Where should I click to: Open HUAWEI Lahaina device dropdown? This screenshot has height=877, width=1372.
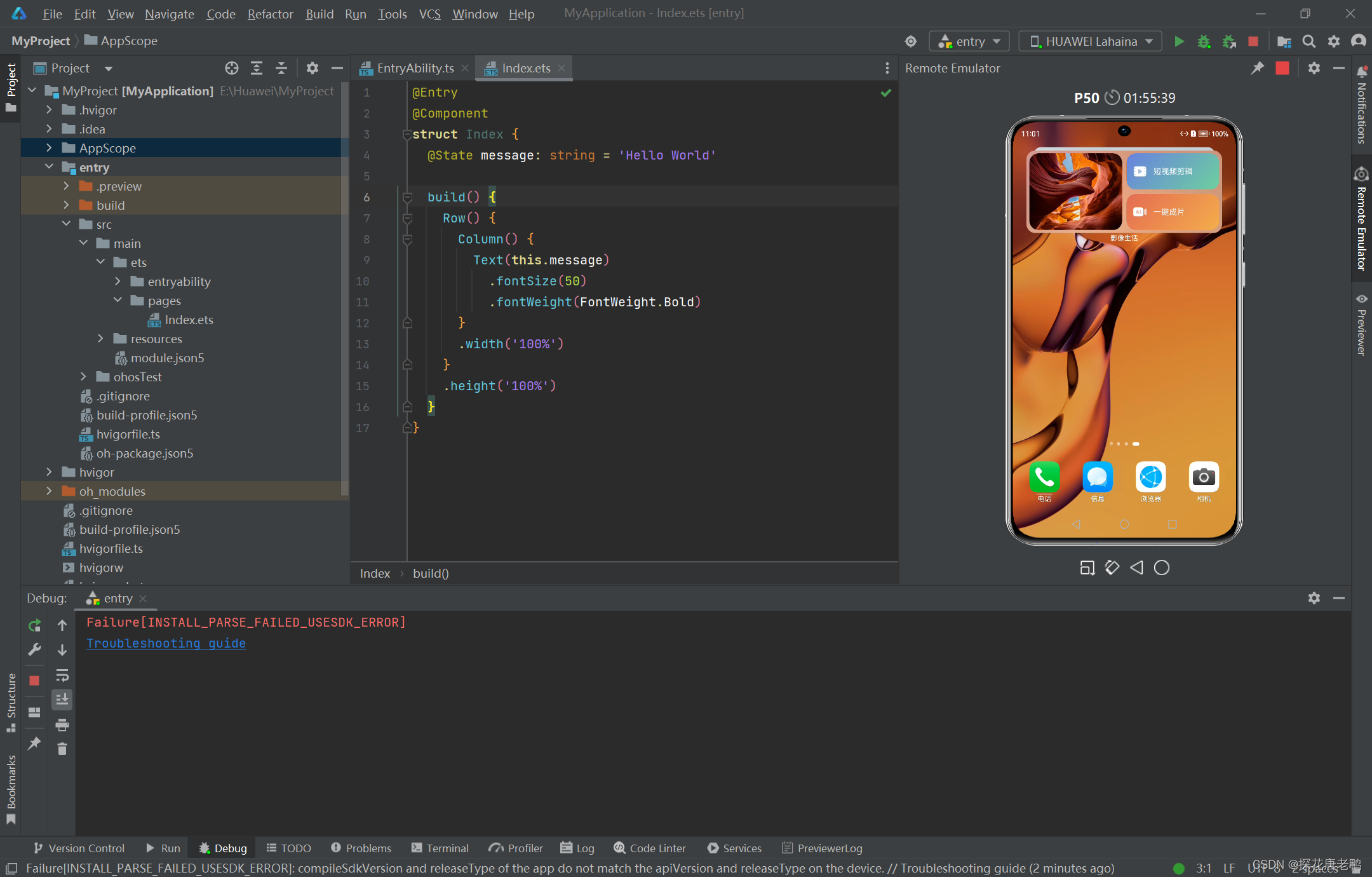(x=1090, y=41)
